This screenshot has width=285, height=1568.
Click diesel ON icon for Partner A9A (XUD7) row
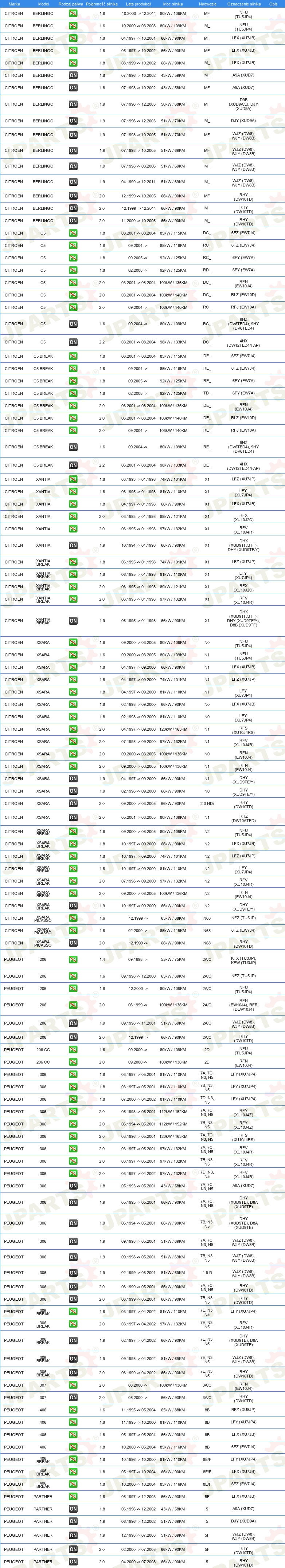pos(73,1509)
